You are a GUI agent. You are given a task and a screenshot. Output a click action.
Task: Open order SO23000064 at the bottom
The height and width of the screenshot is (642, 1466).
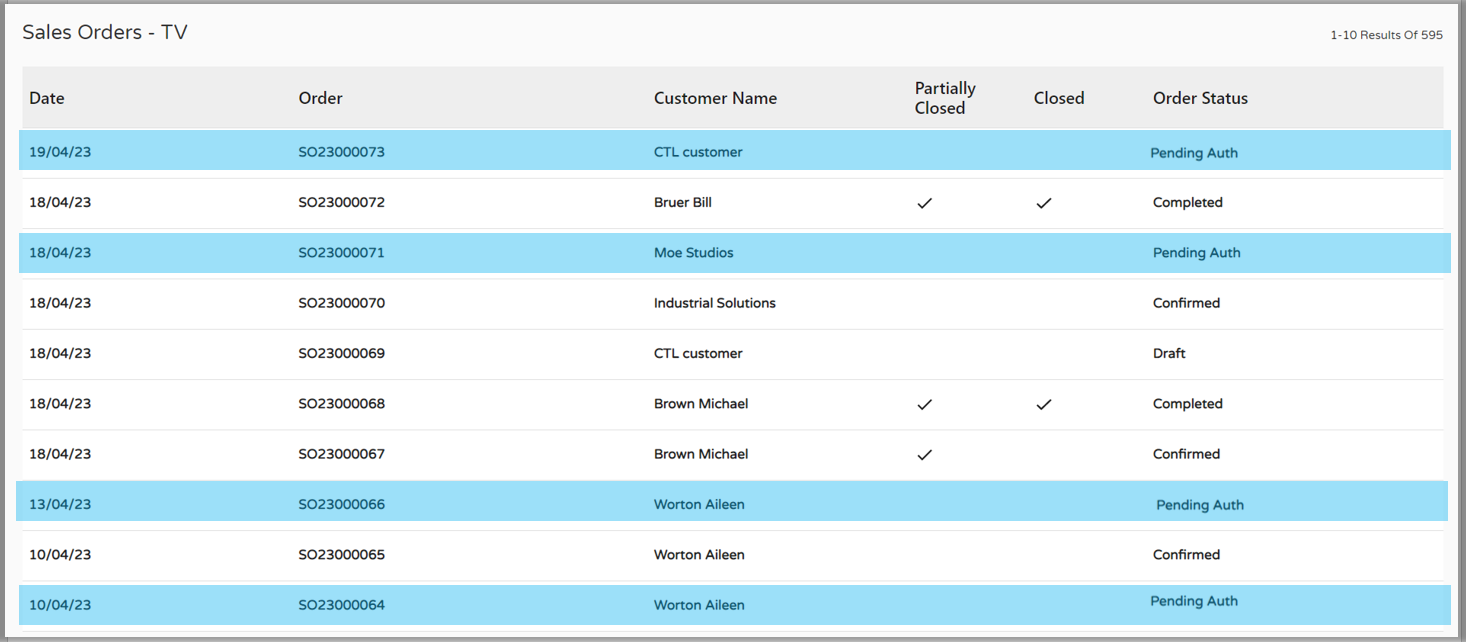[341, 605]
